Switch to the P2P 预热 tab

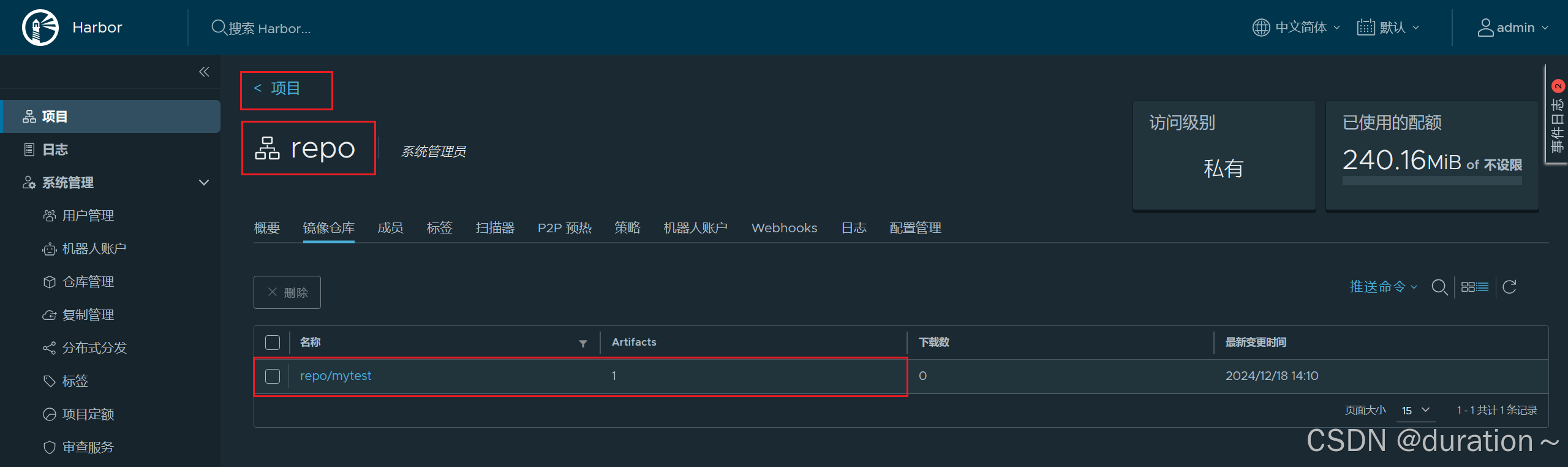565,228
